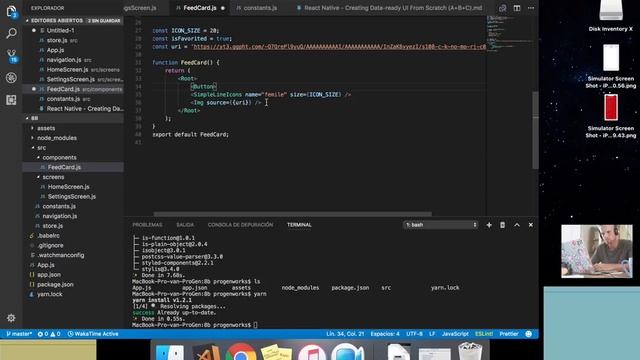The height and width of the screenshot is (360, 640).
Task: Open changes icon in editor toolbar
Action: (502, 8)
